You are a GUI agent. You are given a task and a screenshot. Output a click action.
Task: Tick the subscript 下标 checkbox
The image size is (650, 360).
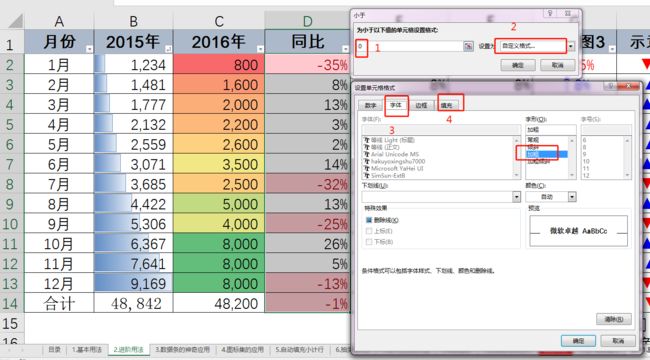tap(369, 242)
